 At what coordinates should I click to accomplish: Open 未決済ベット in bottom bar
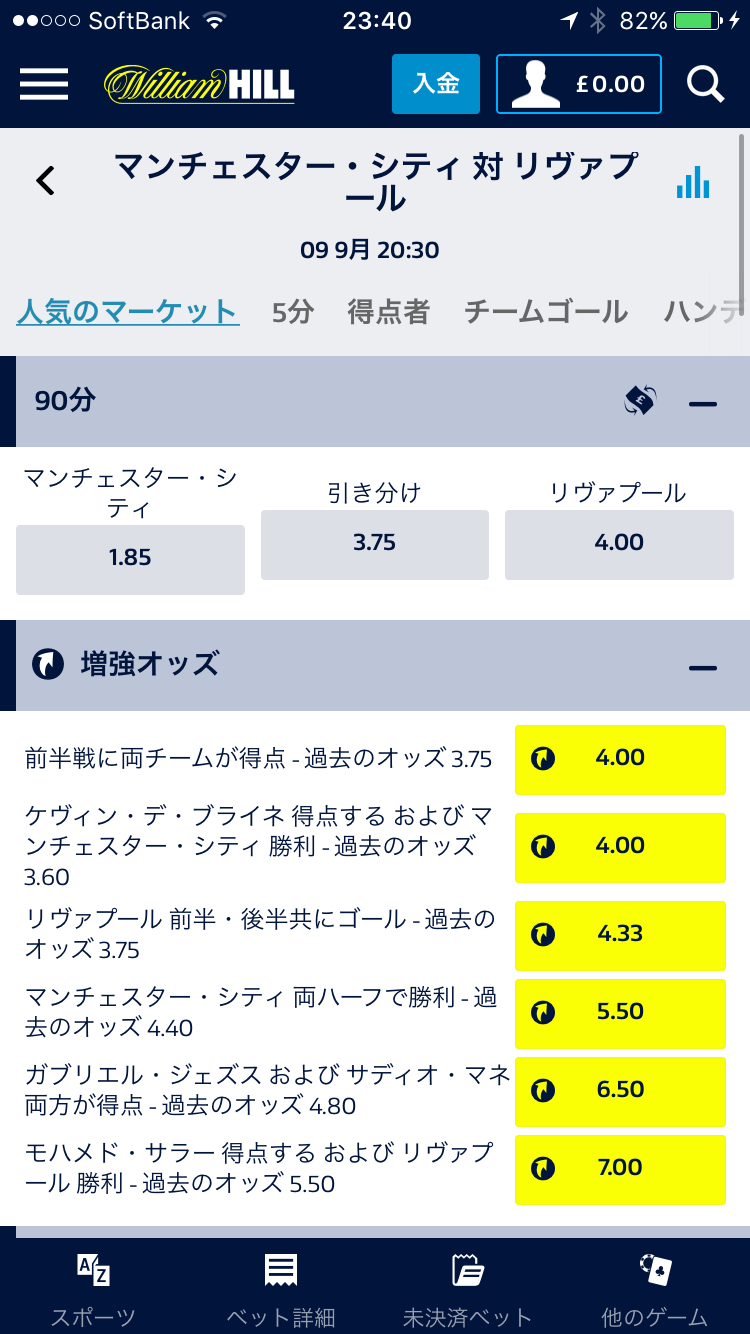click(x=469, y=1289)
